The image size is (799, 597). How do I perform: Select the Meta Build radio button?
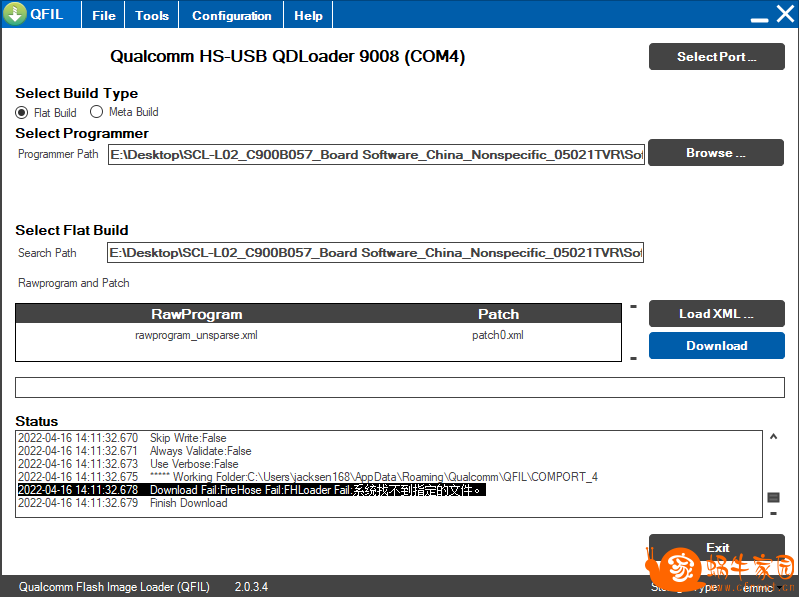[96, 112]
